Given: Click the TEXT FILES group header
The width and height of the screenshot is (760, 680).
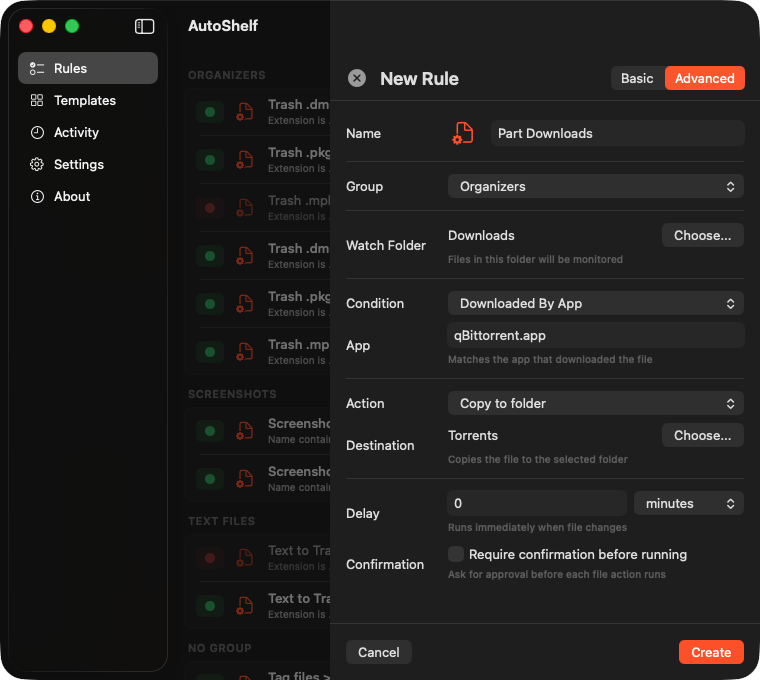Looking at the screenshot, I should tap(222, 521).
